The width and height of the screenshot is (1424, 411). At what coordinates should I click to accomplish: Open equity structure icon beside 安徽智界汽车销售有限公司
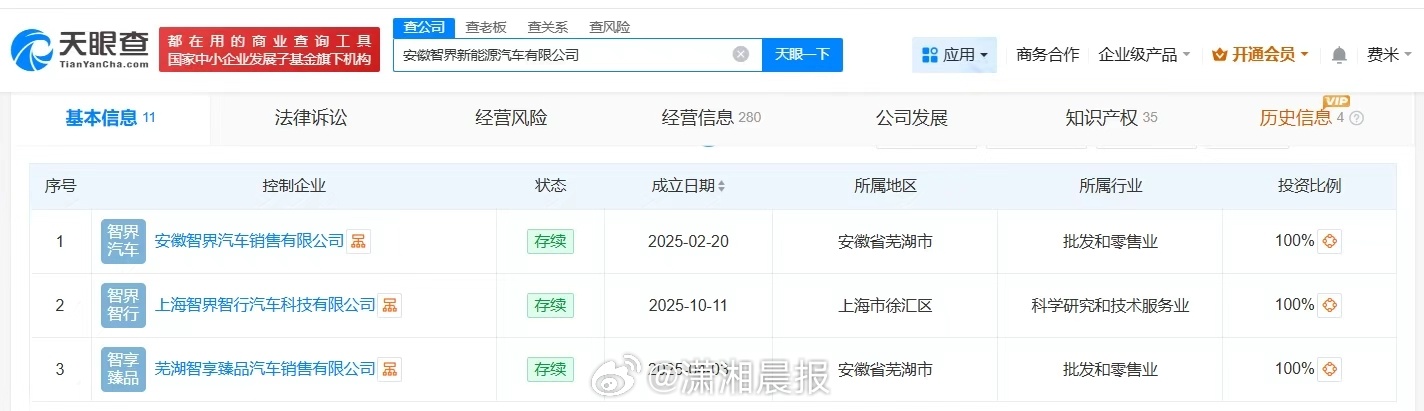click(x=358, y=241)
